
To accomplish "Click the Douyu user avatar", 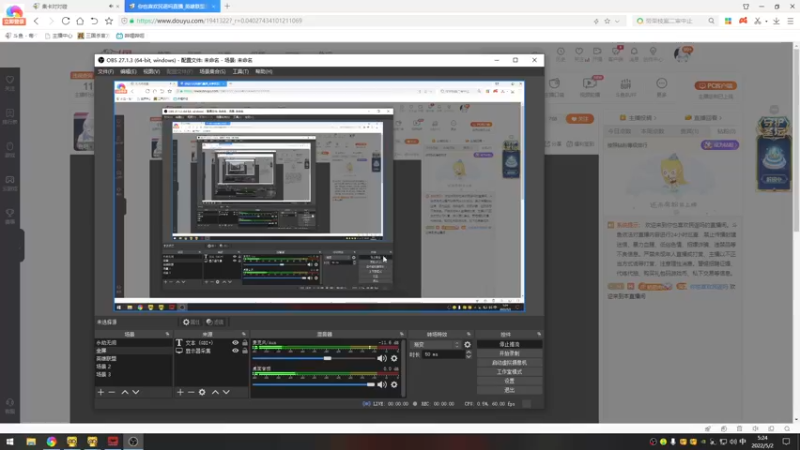I will pyautogui.click(x=682, y=54).
